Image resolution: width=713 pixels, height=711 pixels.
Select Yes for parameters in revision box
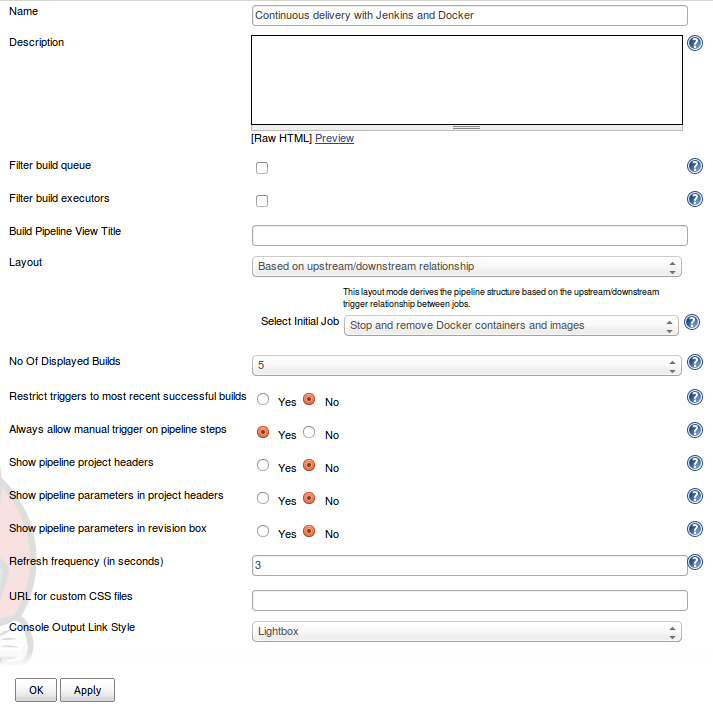pyautogui.click(x=263, y=531)
